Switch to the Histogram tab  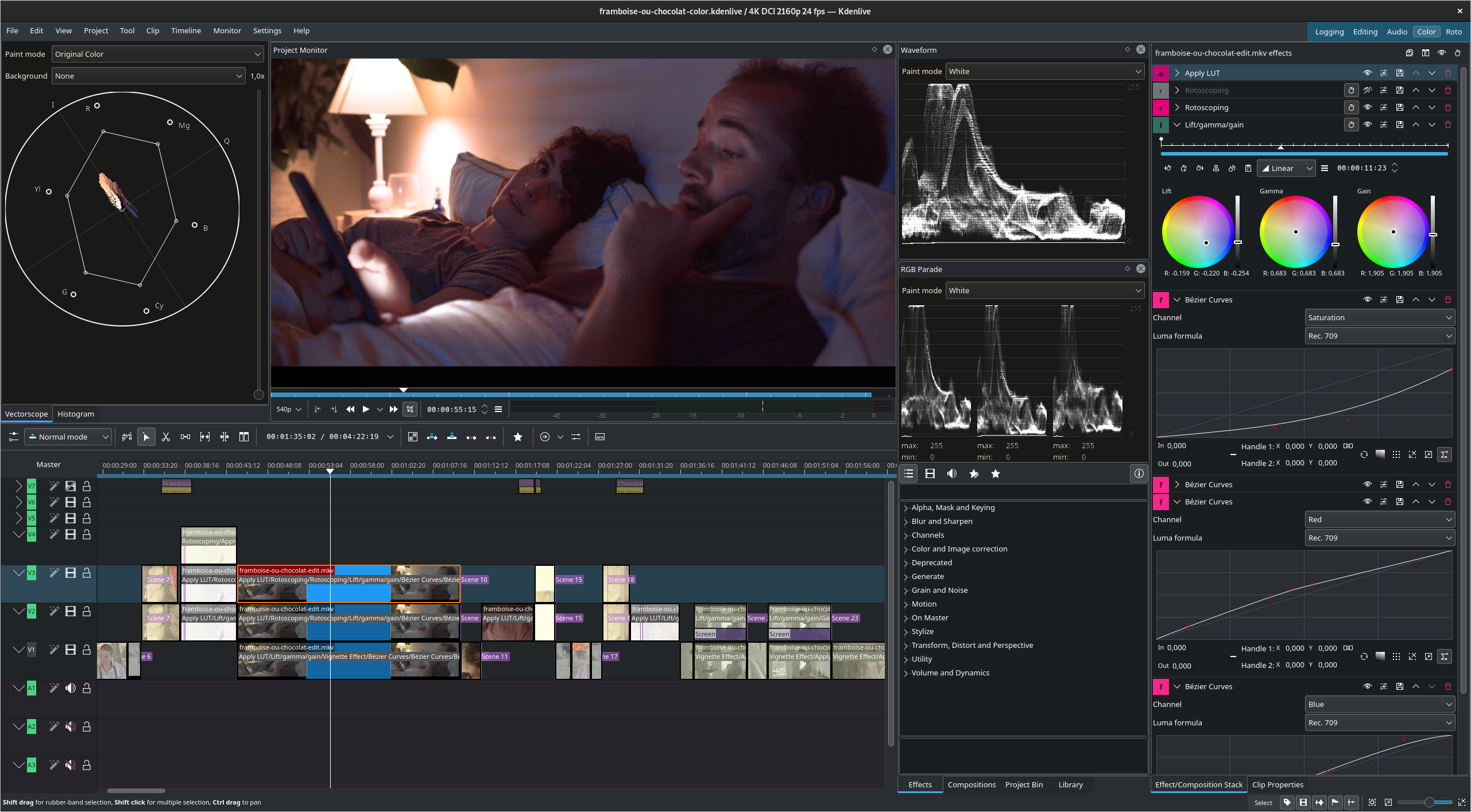coord(75,413)
